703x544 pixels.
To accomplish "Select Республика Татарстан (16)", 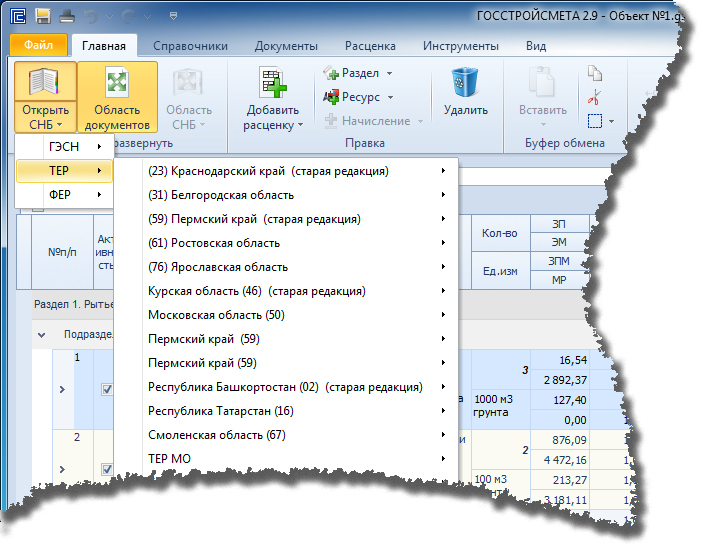I will [x=286, y=411].
